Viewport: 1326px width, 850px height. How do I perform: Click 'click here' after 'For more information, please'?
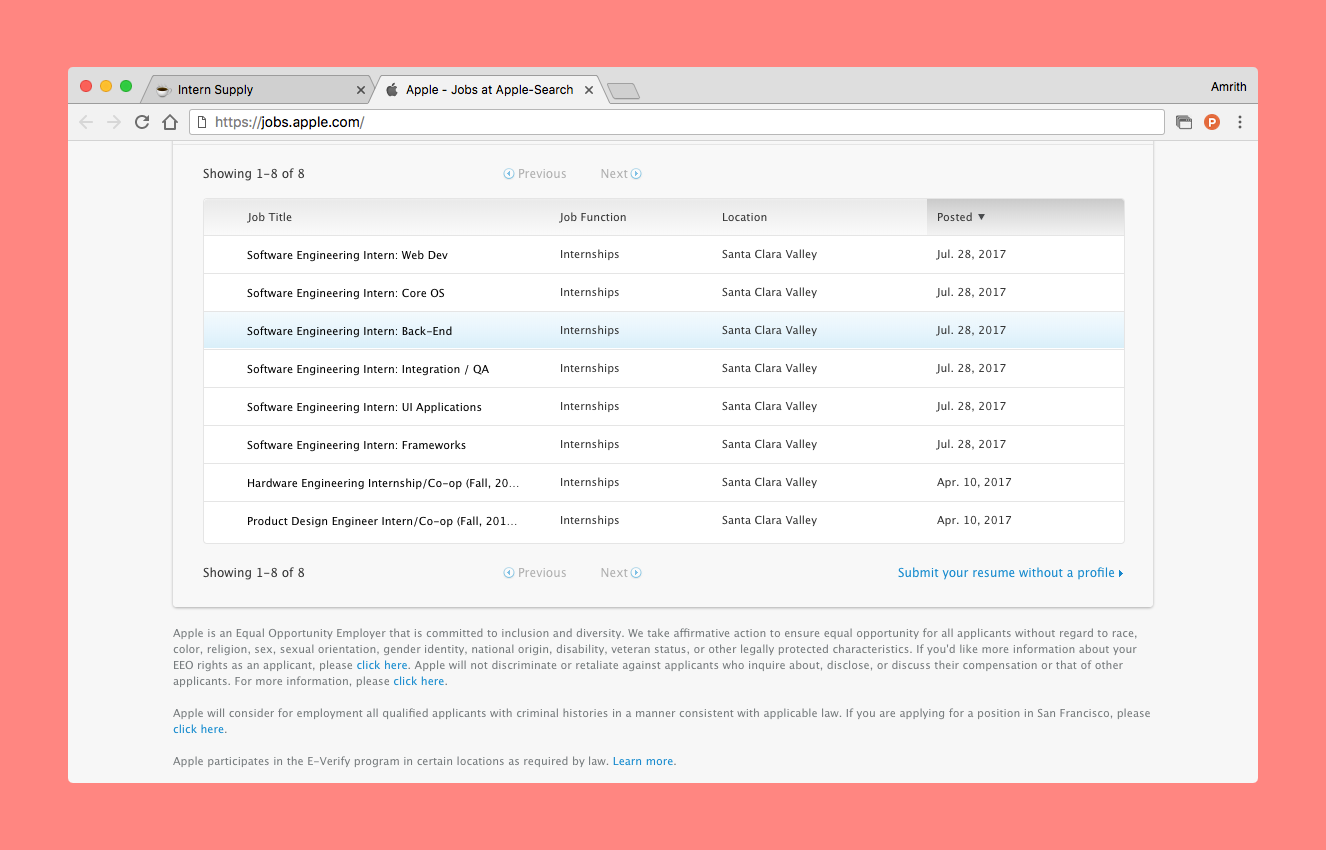(x=419, y=681)
